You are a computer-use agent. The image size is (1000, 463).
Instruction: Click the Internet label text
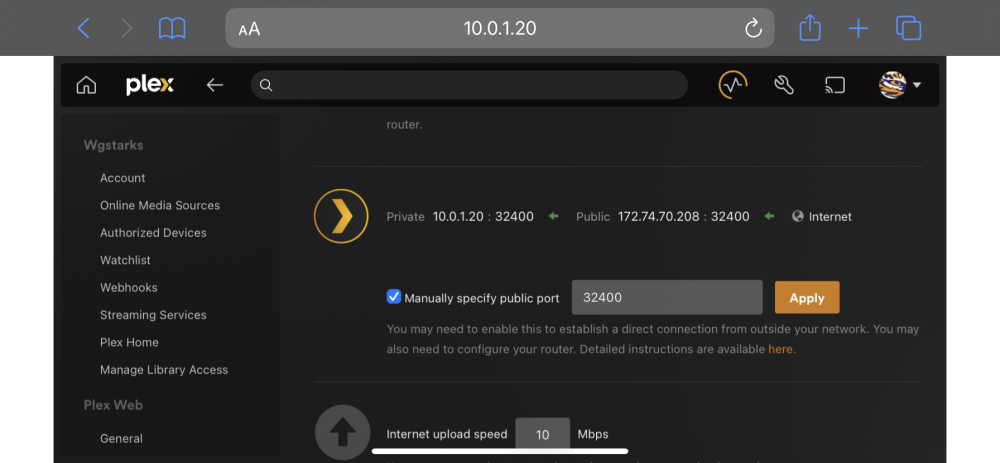pyautogui.click(x=830, y=217)
